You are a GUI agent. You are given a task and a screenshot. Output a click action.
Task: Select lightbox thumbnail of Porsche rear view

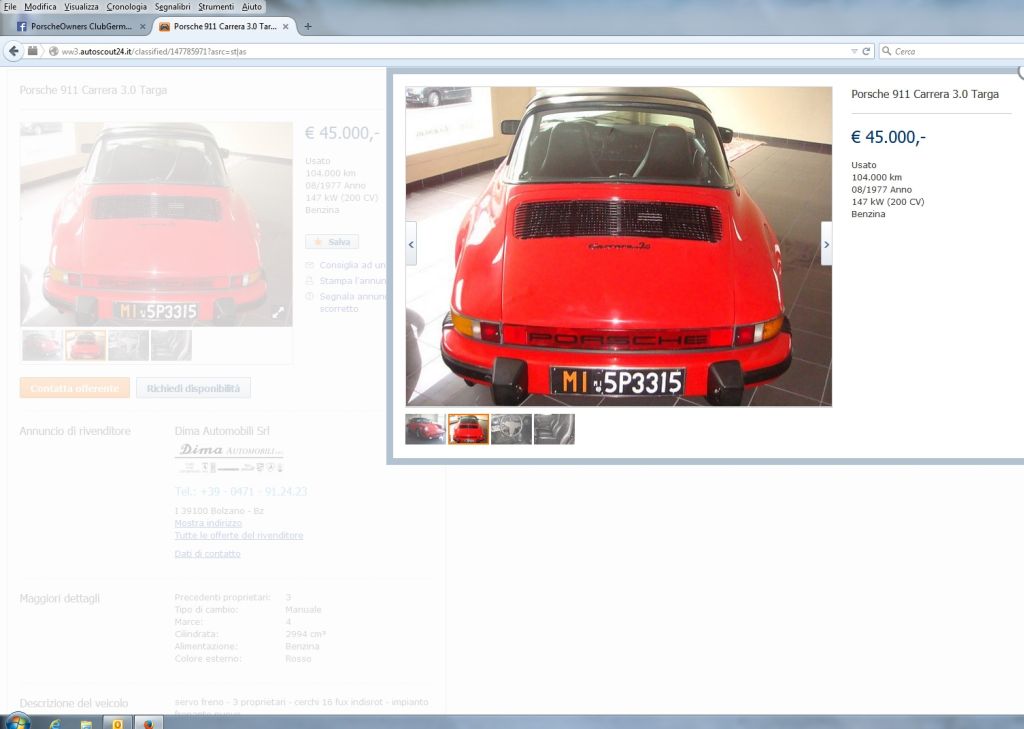point(468,429)
